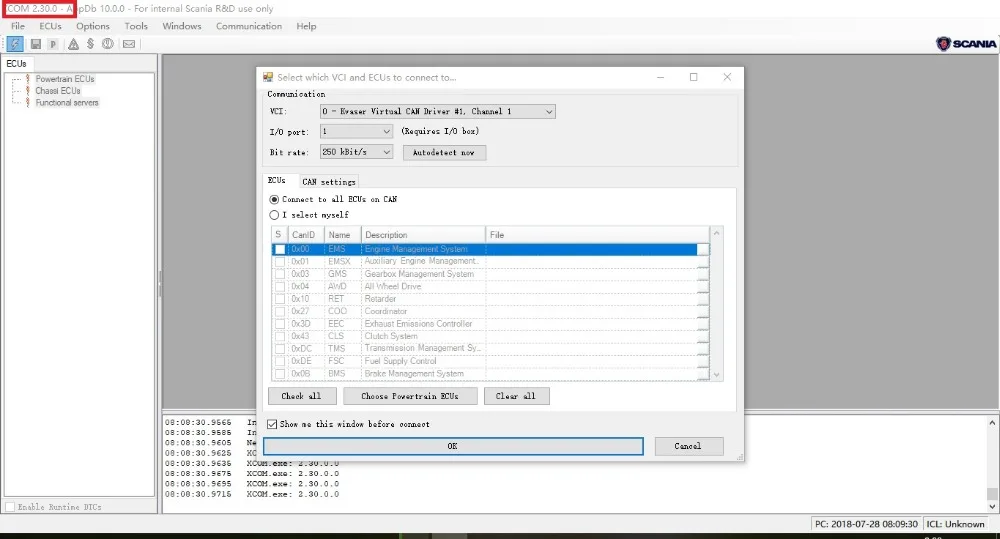This screenshot has height=539, width=1000.
Task: Open the Help menu
Action: pos(306,26)
